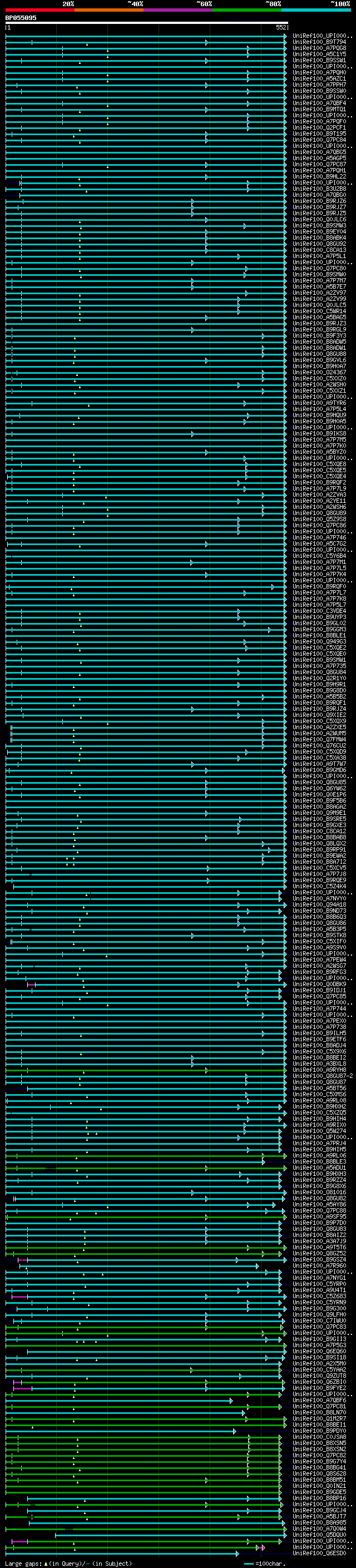
Task: Click hit label UniRef100_A5B7E7
Action: (x=319, y=286)
